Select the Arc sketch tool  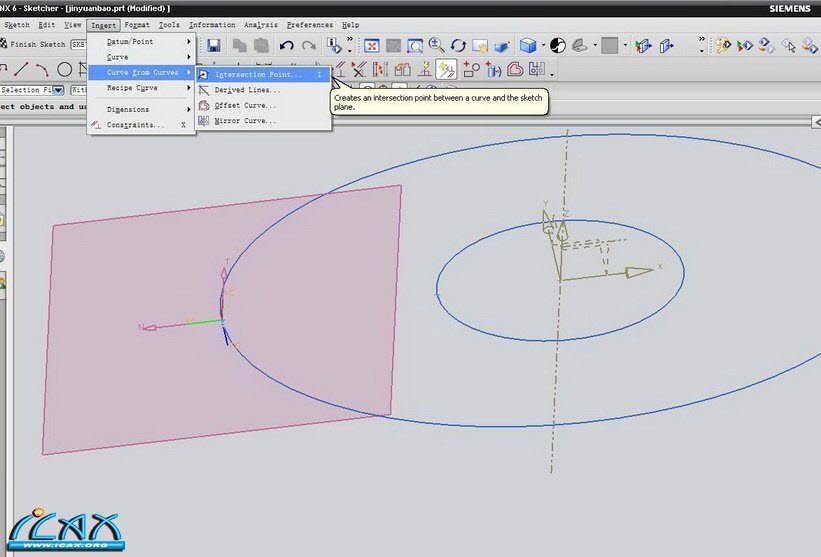[42, 69]
